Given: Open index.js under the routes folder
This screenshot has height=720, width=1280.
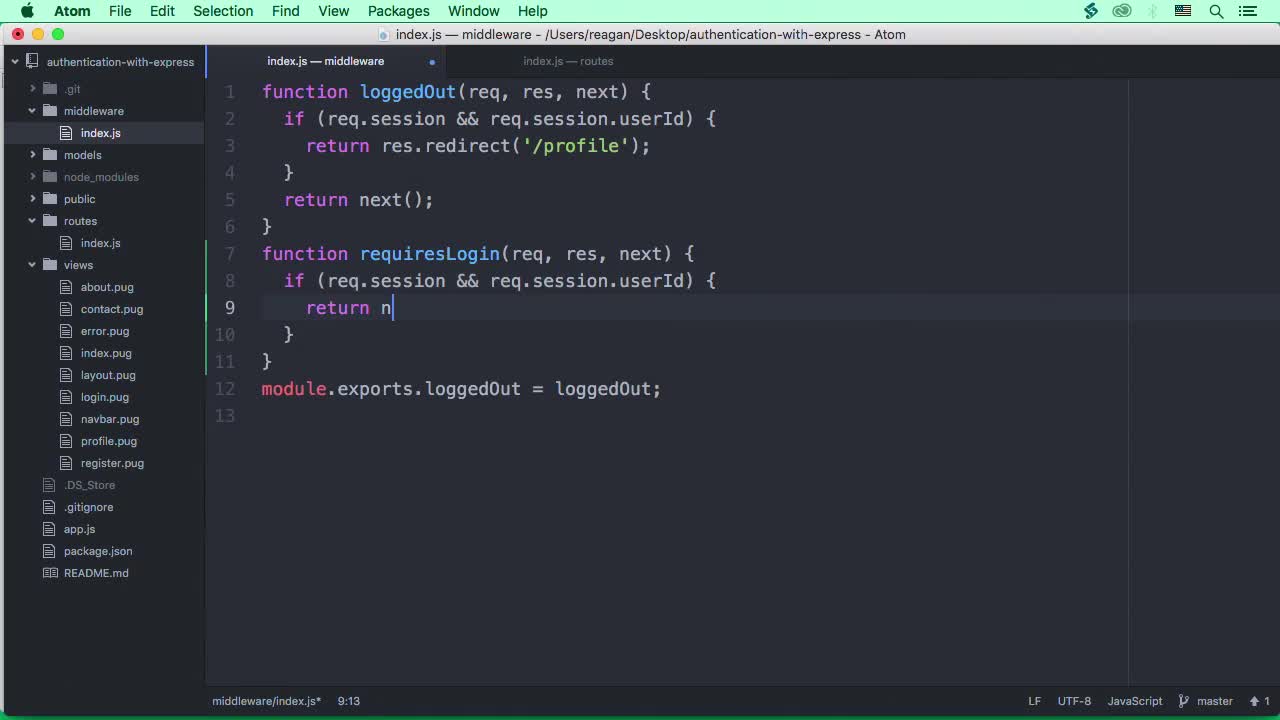Looking at the screenshot, I should (x=101, y=243).
